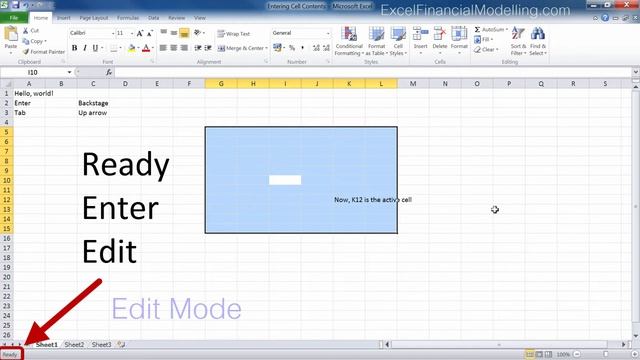Activate the Format Painter brush
The image size is (640, 360).
click(x=26, y=52)
